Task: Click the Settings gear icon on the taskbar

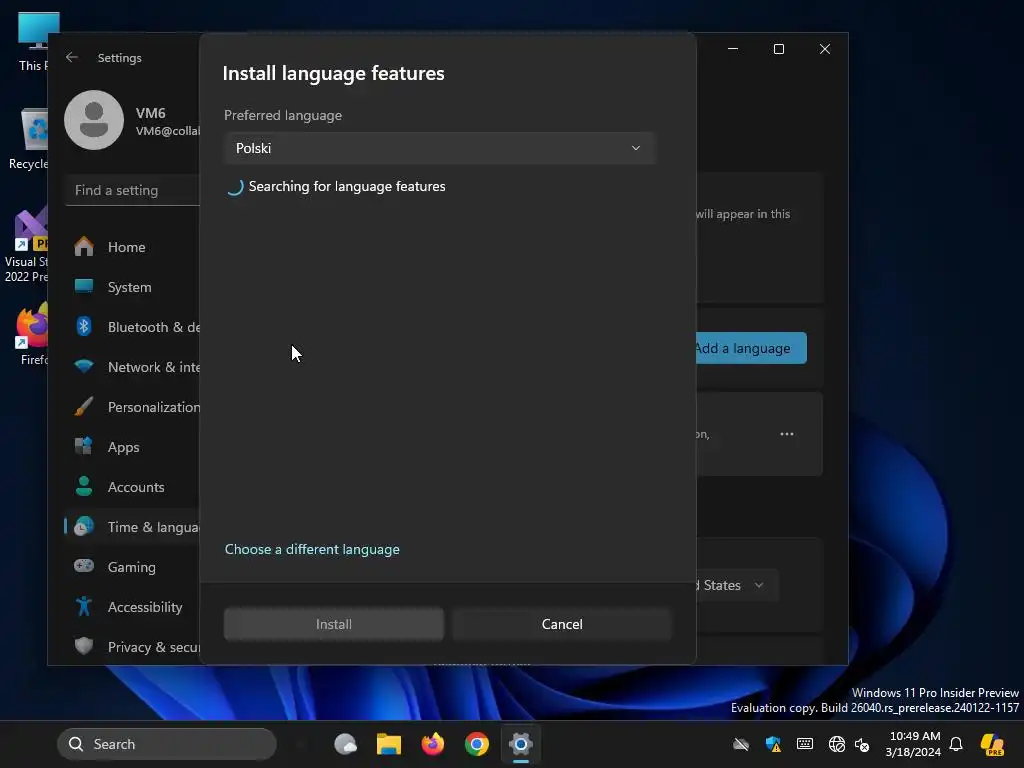Action: click(x=520, y=744)
